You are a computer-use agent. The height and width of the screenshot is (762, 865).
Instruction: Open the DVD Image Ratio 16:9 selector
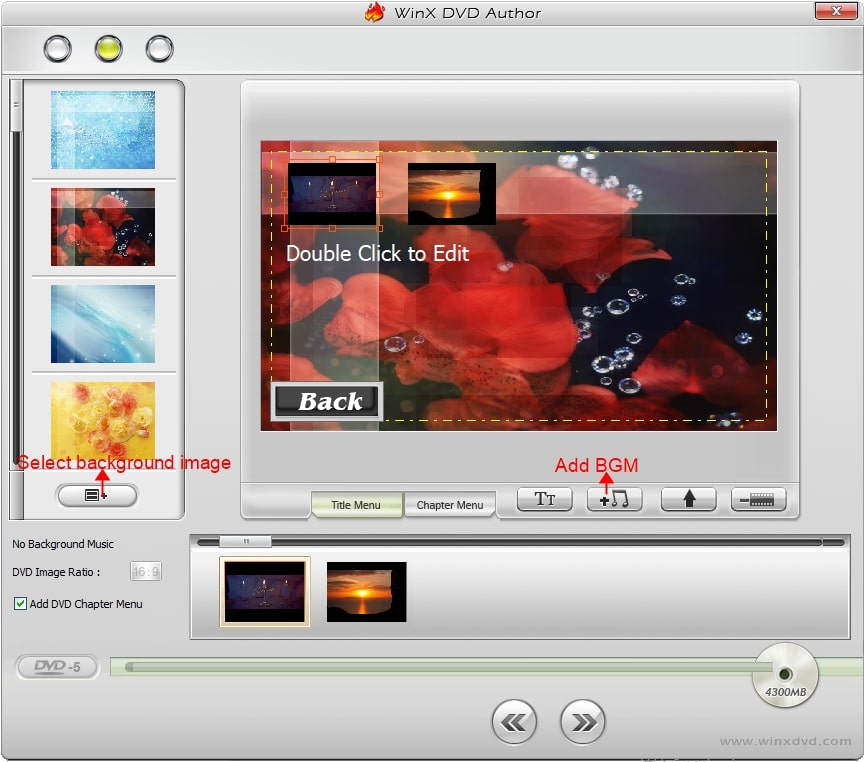[x=146, y=572]
